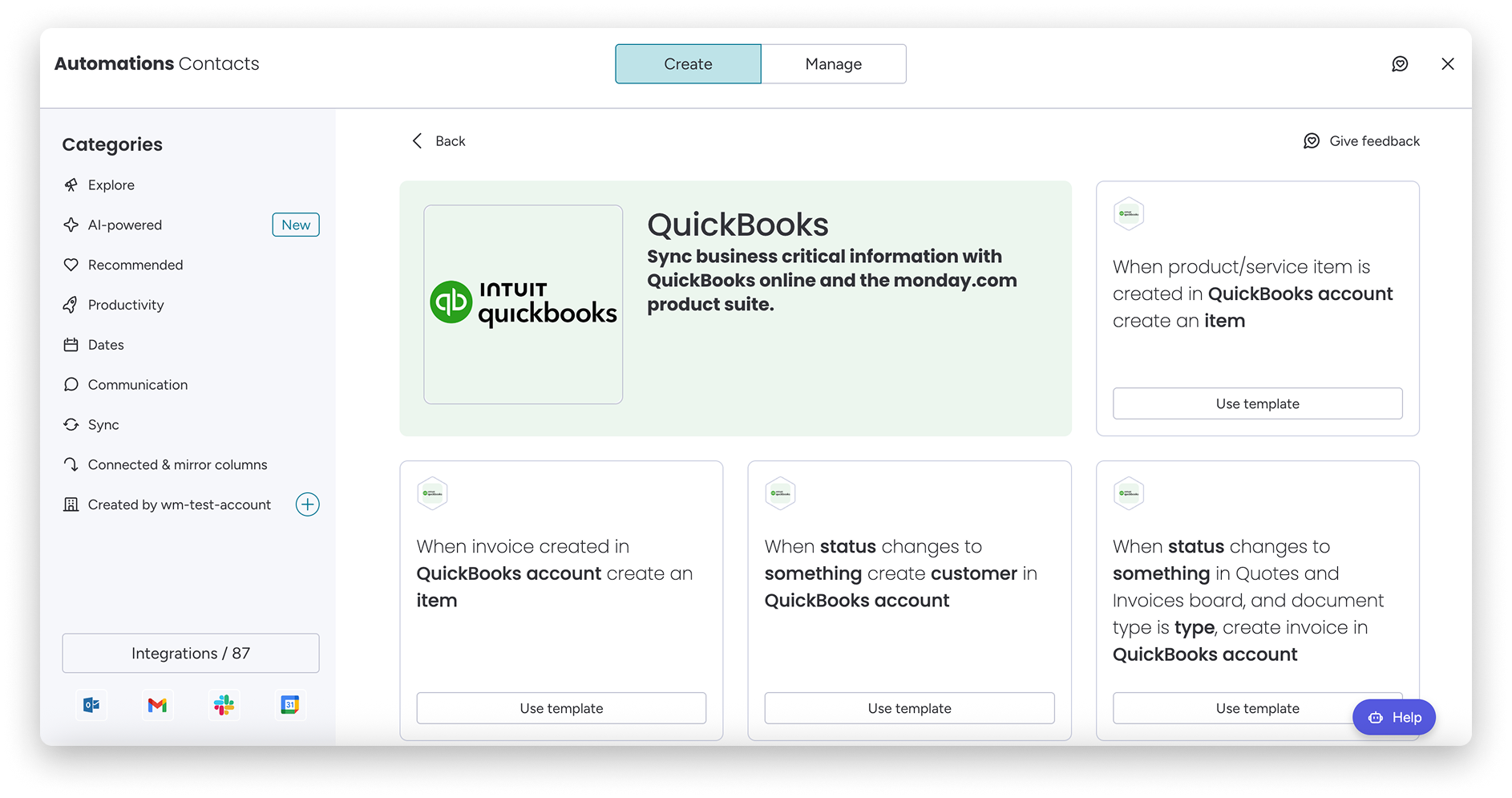The height and width of the screenshot is (798, 1512).
Task: Click the Dates calendar icon
Action: pos(71,345)
